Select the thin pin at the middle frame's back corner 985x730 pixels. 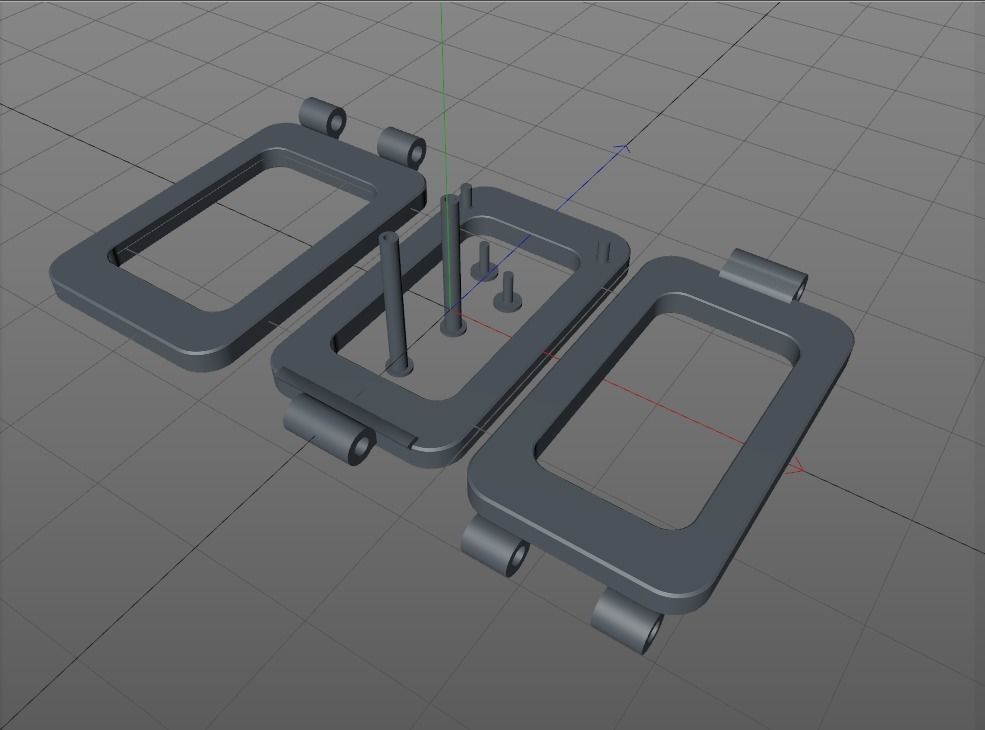point(466,199)
